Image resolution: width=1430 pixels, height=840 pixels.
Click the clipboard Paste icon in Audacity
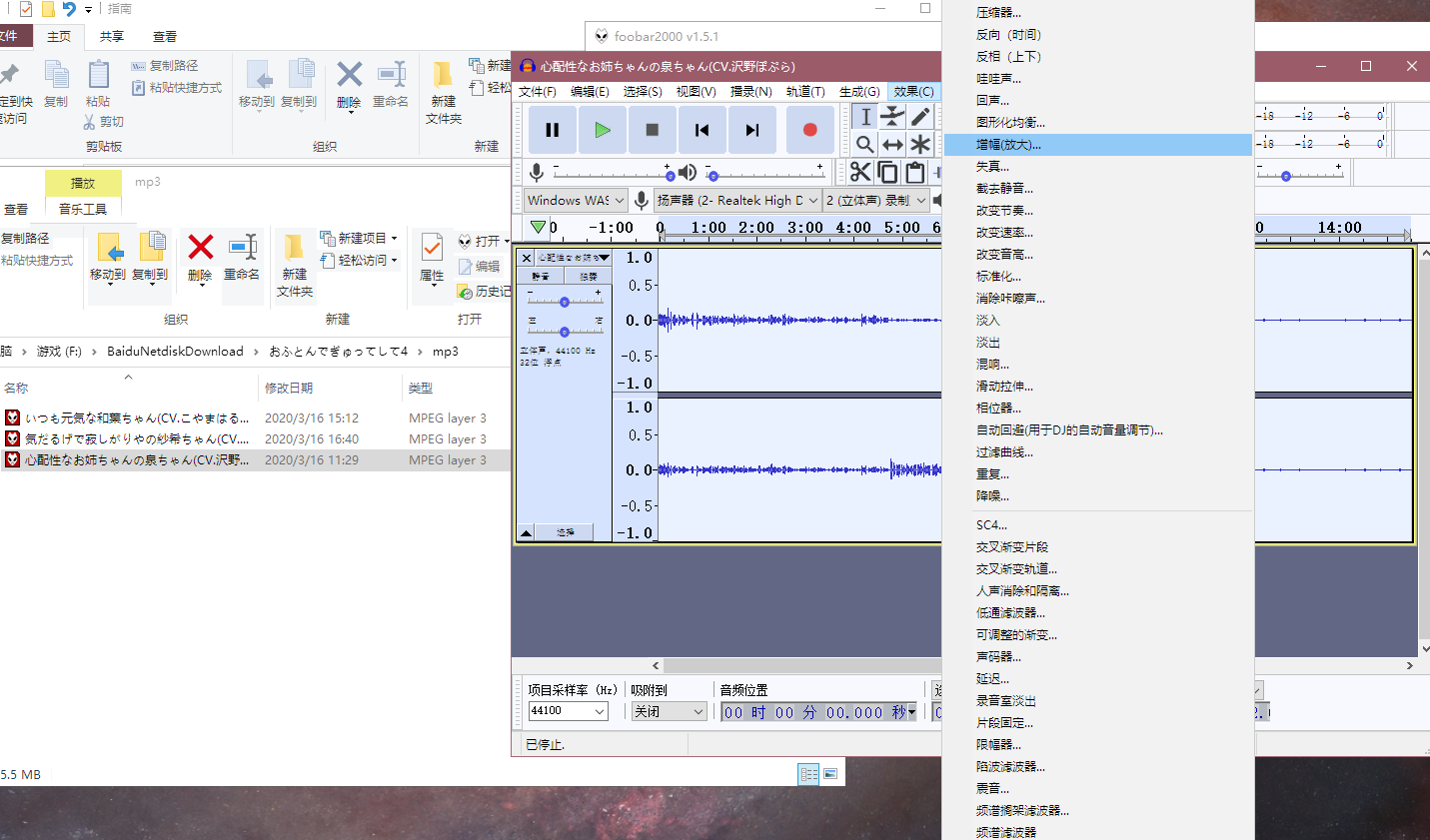(x=914, y=172)
